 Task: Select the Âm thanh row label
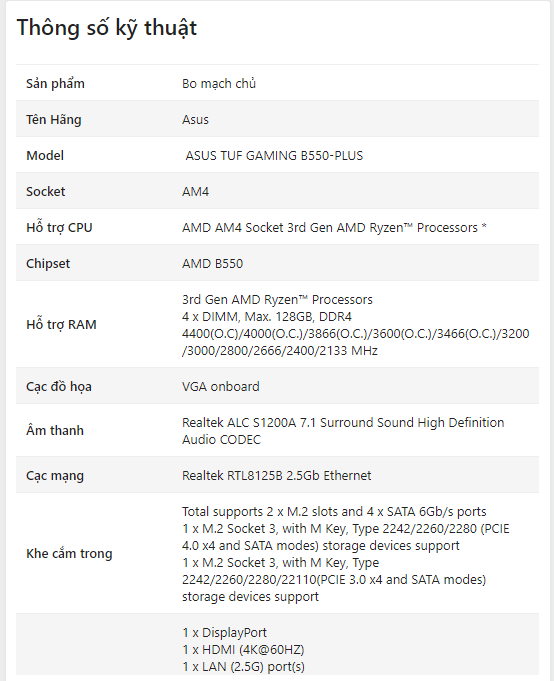55,430
